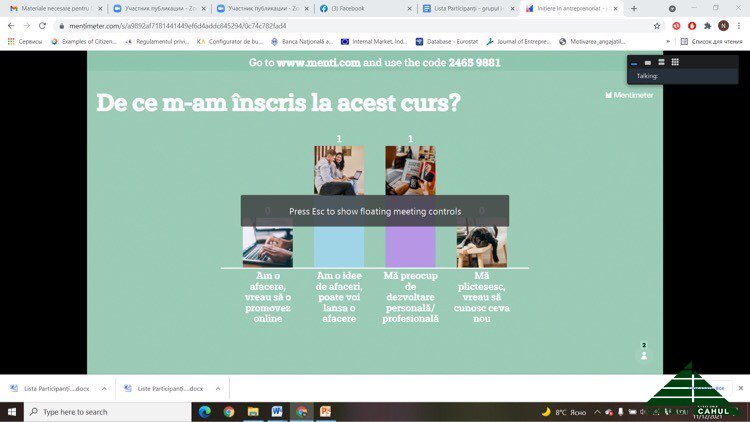The width and height of the screenshot is (750, 422).
Task: Hide the Zoom video thumbnail panel
Action: pos(634,62)
